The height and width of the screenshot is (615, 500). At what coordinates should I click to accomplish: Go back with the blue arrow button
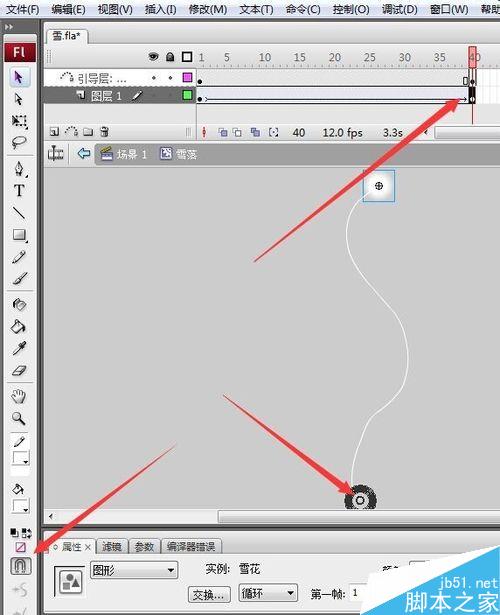click(84, 153)
